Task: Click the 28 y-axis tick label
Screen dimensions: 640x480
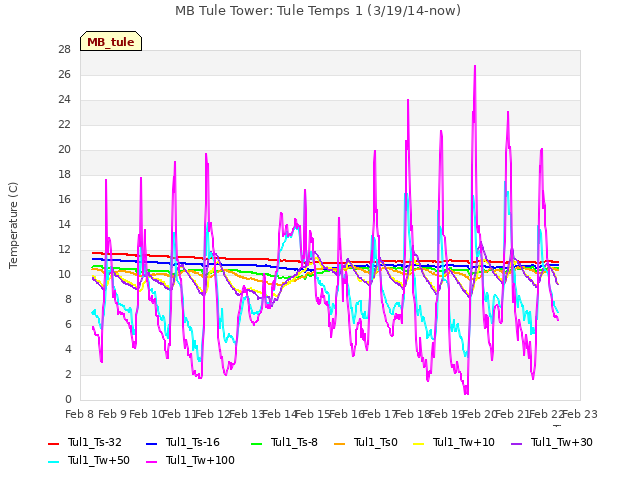Action: point(64,50)
